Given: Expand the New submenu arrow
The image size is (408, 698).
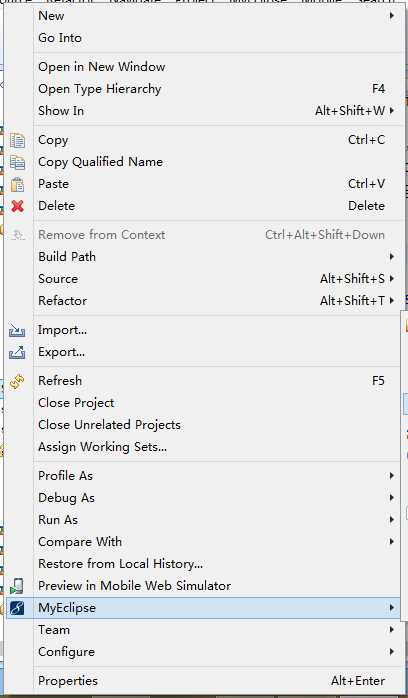Looking at the screenshot, I should coord(392,16).
